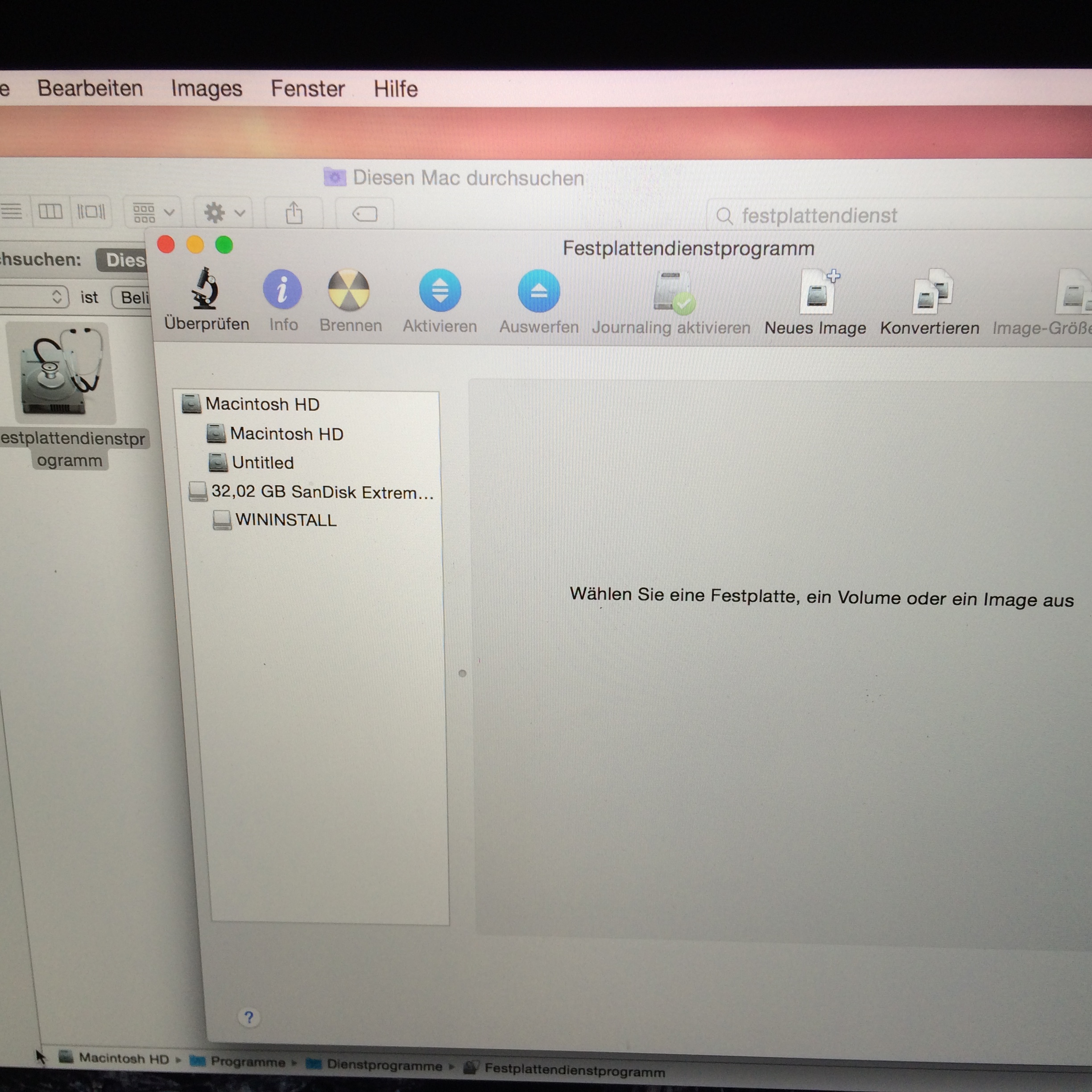Click the help question mark button
Screen dimensions: 1092x1092
[249, 1018]
